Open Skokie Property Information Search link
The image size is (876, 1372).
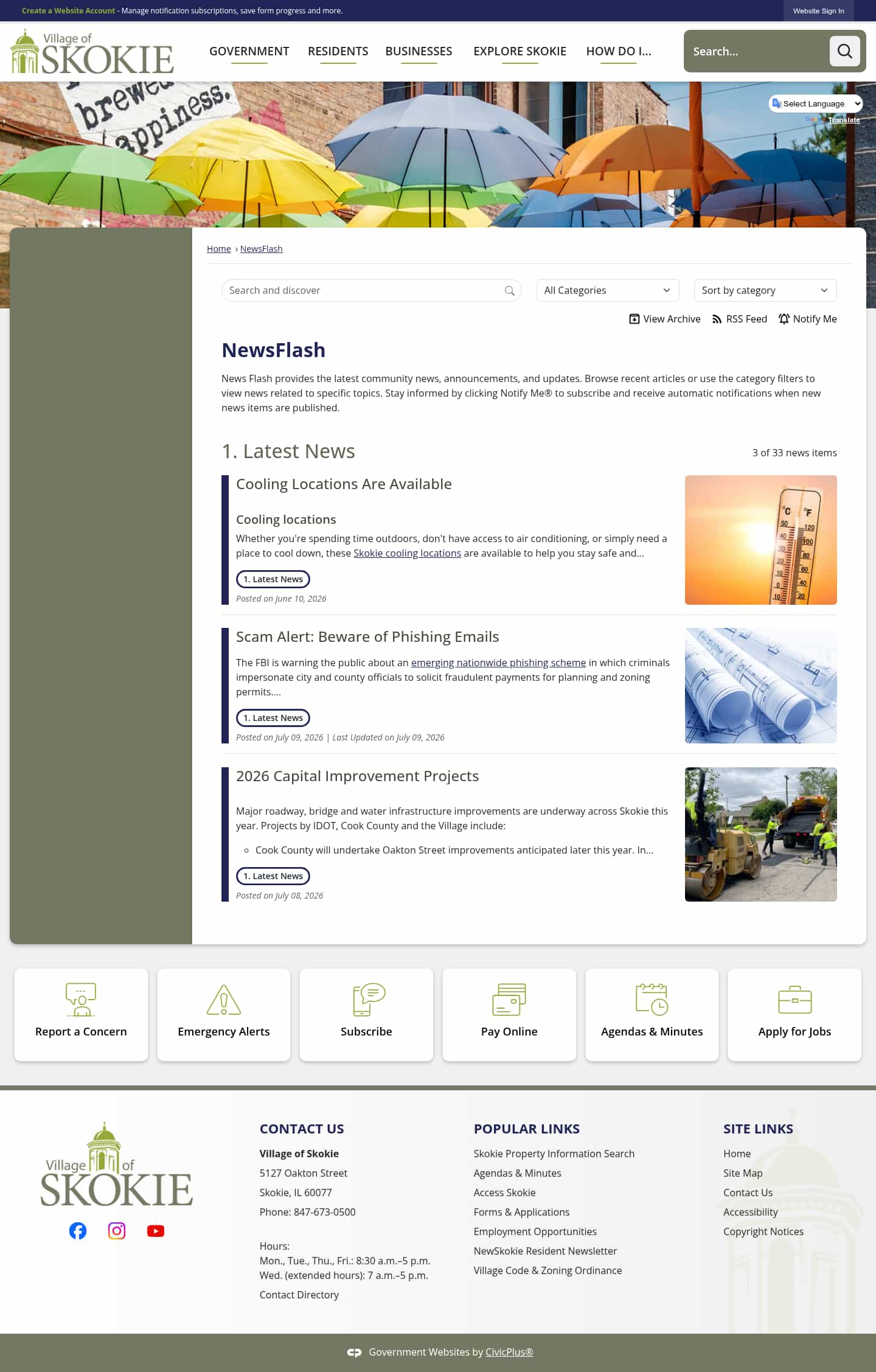click(x=554, y=1154)
